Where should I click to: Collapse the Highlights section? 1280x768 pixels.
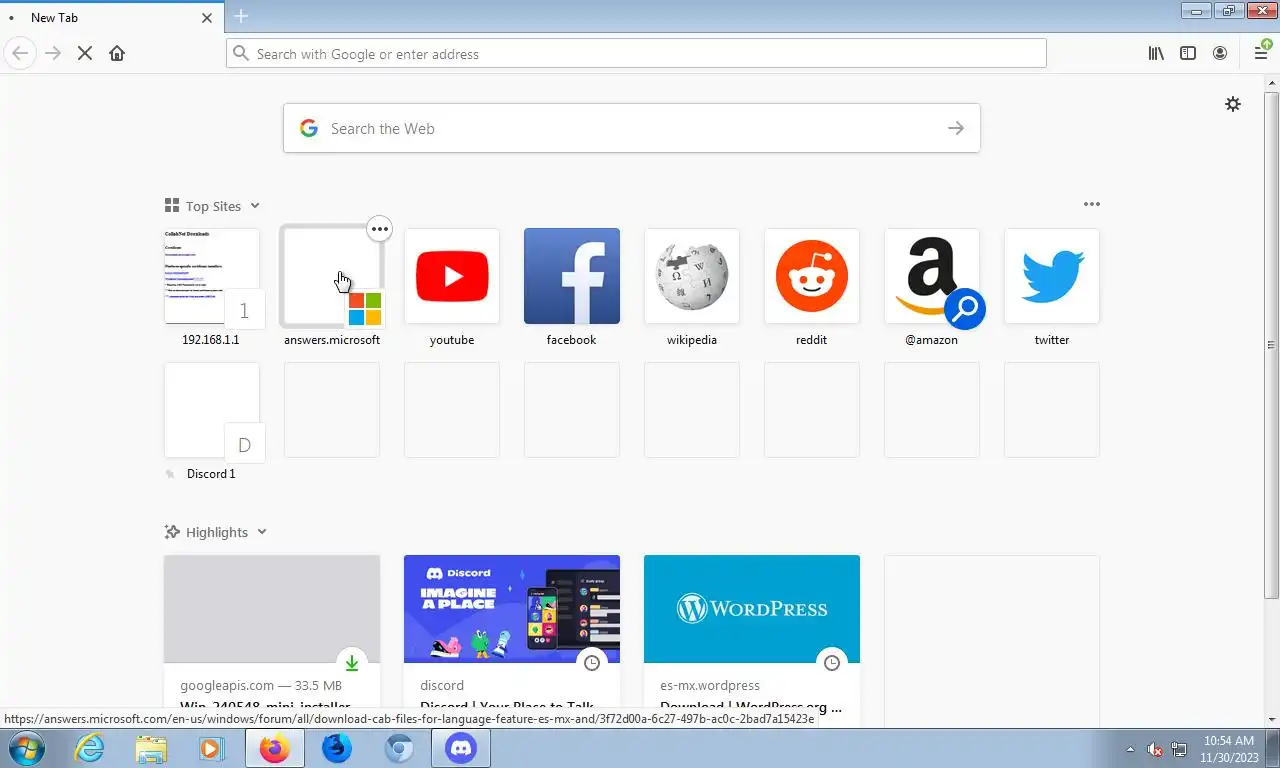coord(216,532)
